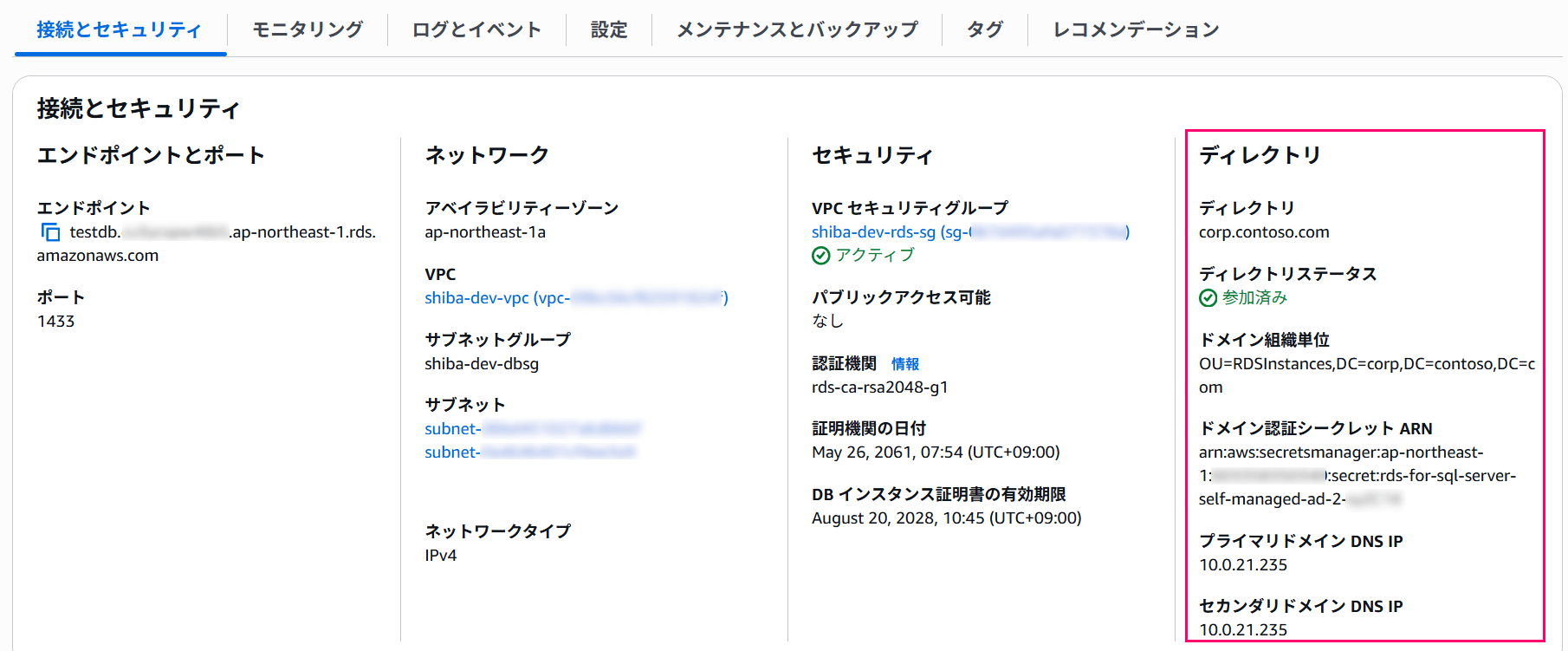
Task: Select subnet group name shiba-dev-dbsg
Action: pos(482,364)
